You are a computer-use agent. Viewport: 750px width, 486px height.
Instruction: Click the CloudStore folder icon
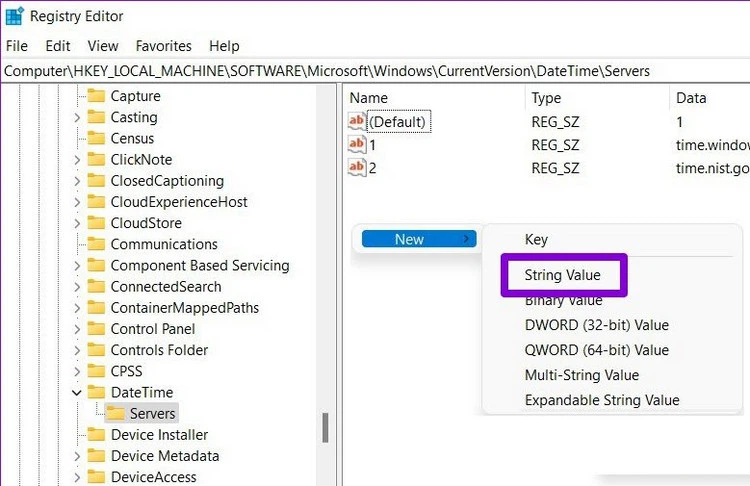click(96, 223)
